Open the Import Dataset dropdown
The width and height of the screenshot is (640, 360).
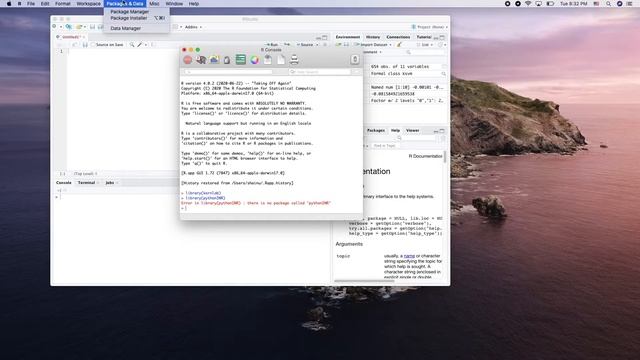373,44
